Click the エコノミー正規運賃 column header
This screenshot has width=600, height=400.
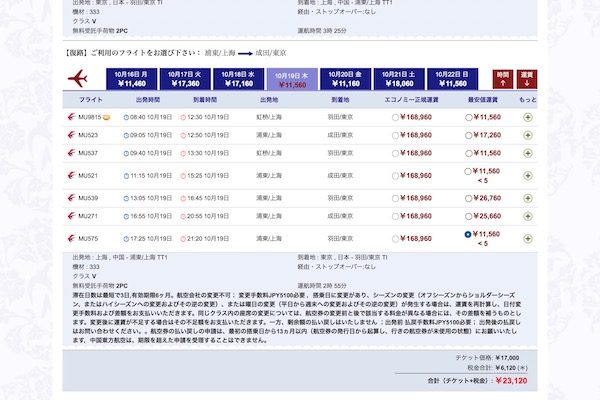point(411,100)
